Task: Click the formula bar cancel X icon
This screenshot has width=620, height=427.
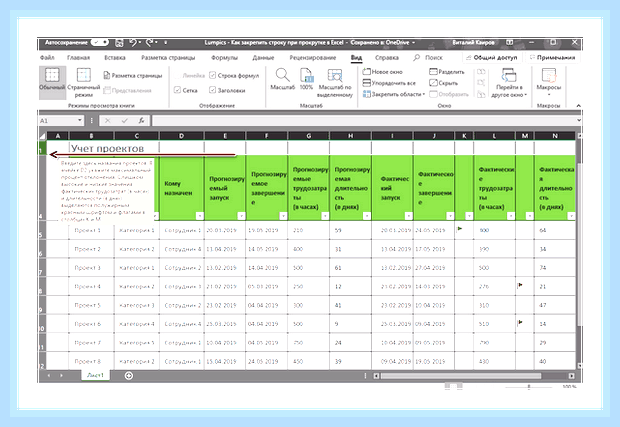Action: pyautogui.click(x=108, y=121)
